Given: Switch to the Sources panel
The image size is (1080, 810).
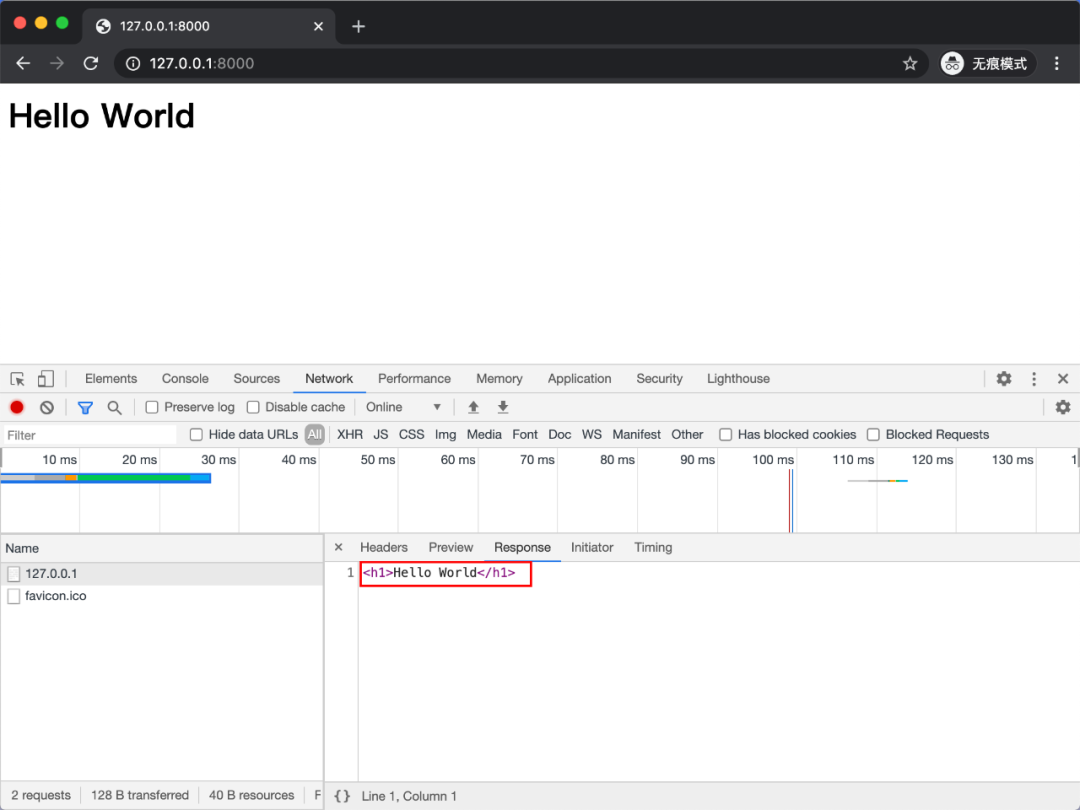Looking at the screenshot, I should pyautogui.click(x=256, y=379).
